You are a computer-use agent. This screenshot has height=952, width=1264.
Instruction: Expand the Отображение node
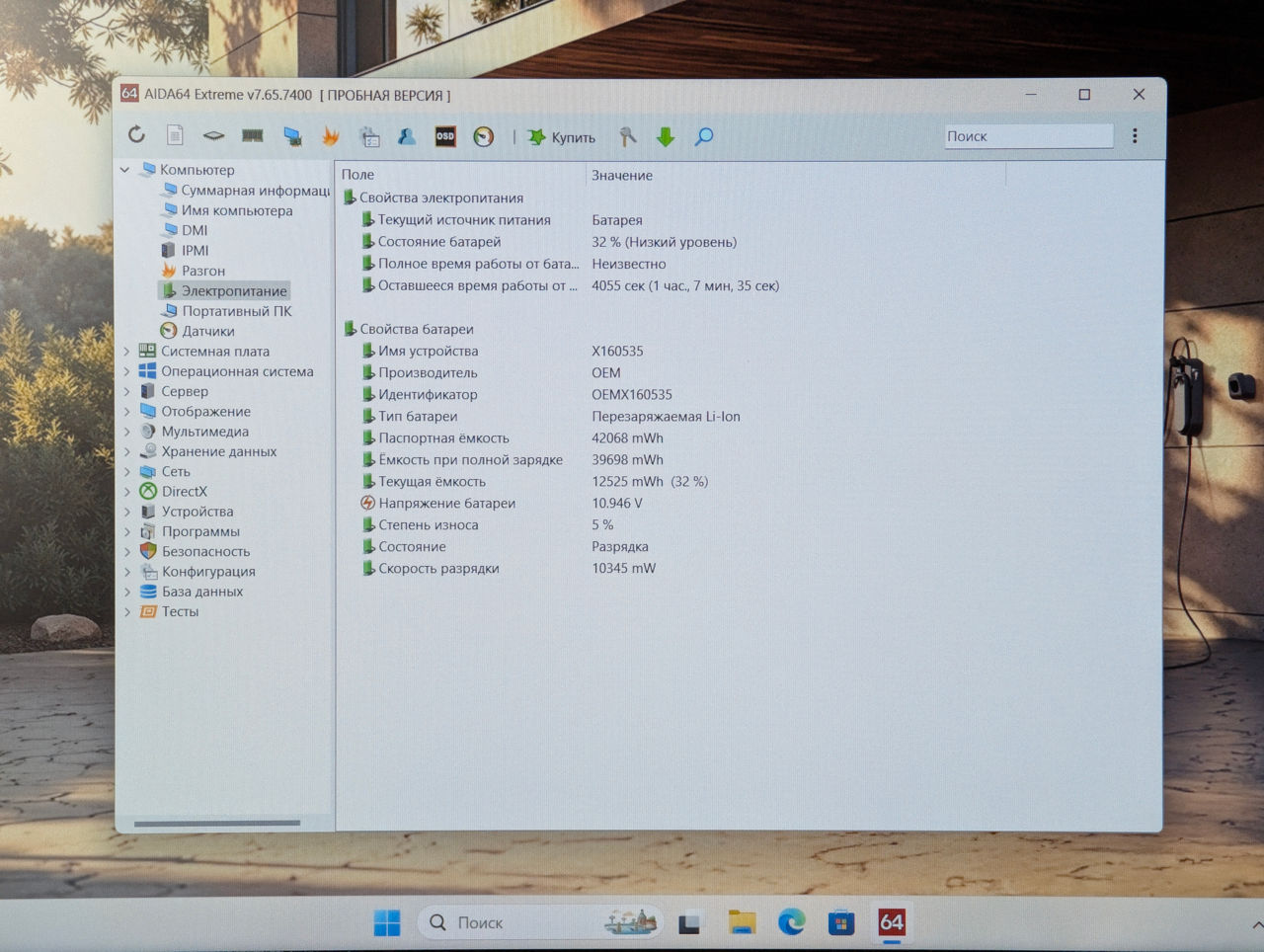tap(127, 412)
